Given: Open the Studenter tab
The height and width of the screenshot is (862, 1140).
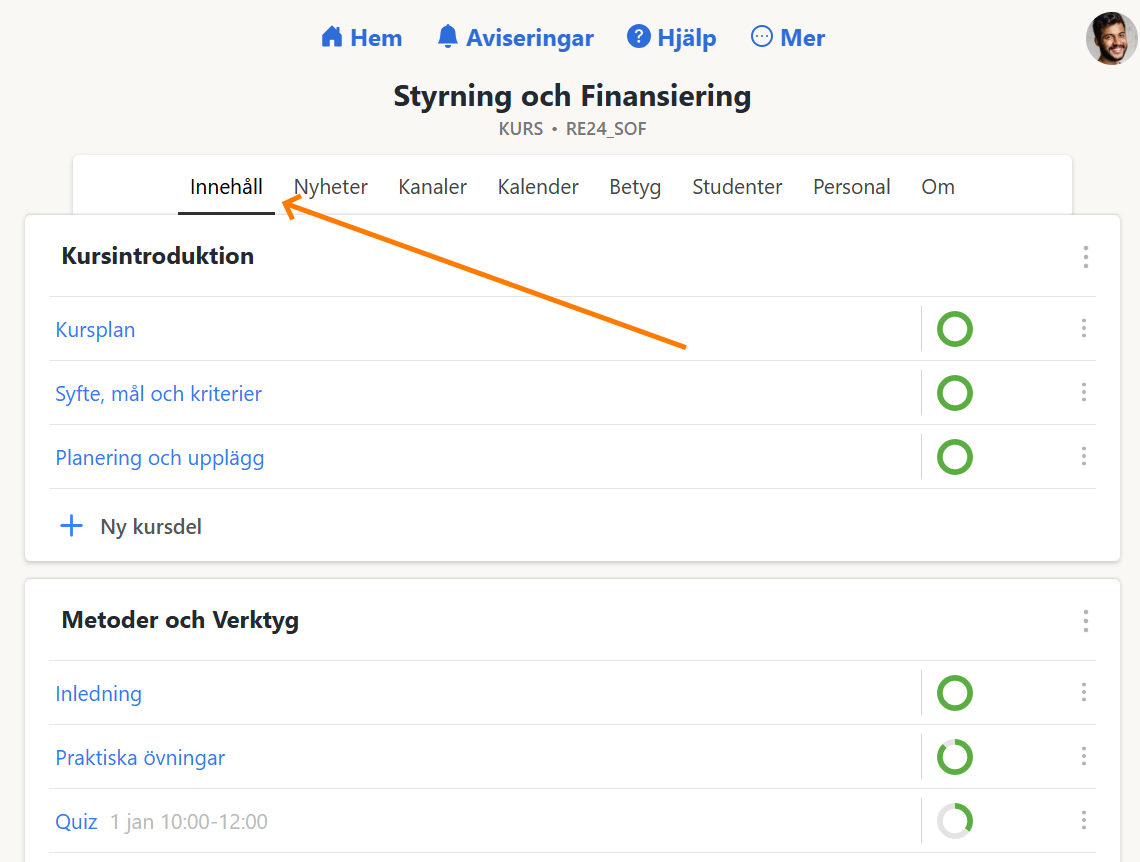Looking at the screenshot, I should (737, 187).
